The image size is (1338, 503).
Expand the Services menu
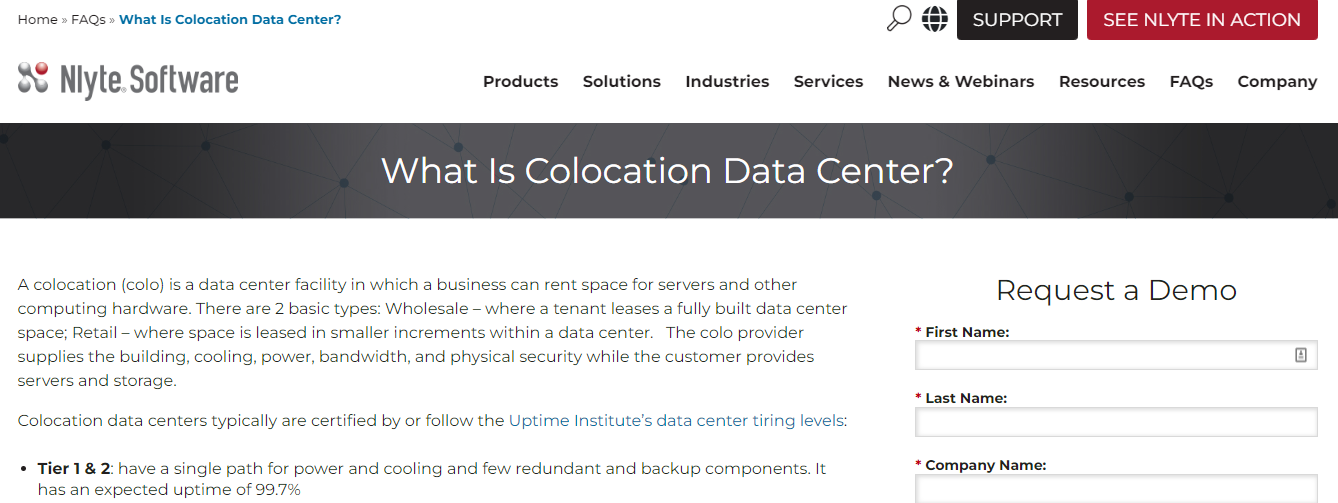click(x=828, y=82)
